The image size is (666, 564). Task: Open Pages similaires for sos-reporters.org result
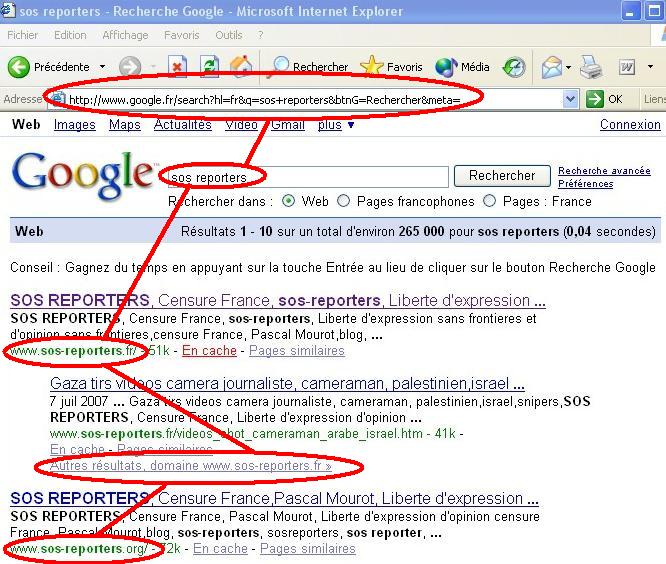click(308, 549)
